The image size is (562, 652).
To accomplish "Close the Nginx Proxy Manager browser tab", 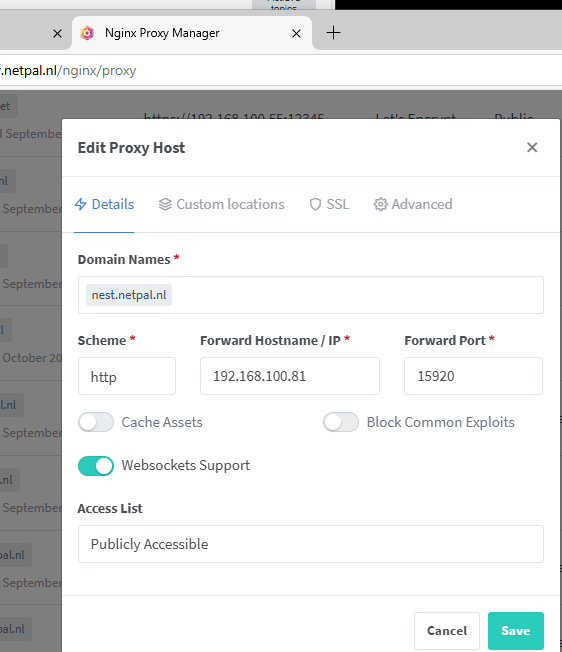I will pos(296,33).
